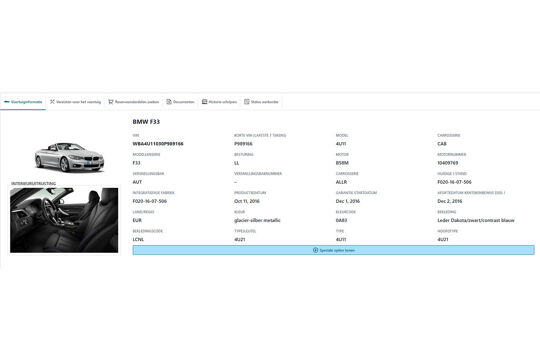Switch to Reserveonderdelen zoeken tab
The height and width of the screenshot is (360, 540).
[137, 102]
